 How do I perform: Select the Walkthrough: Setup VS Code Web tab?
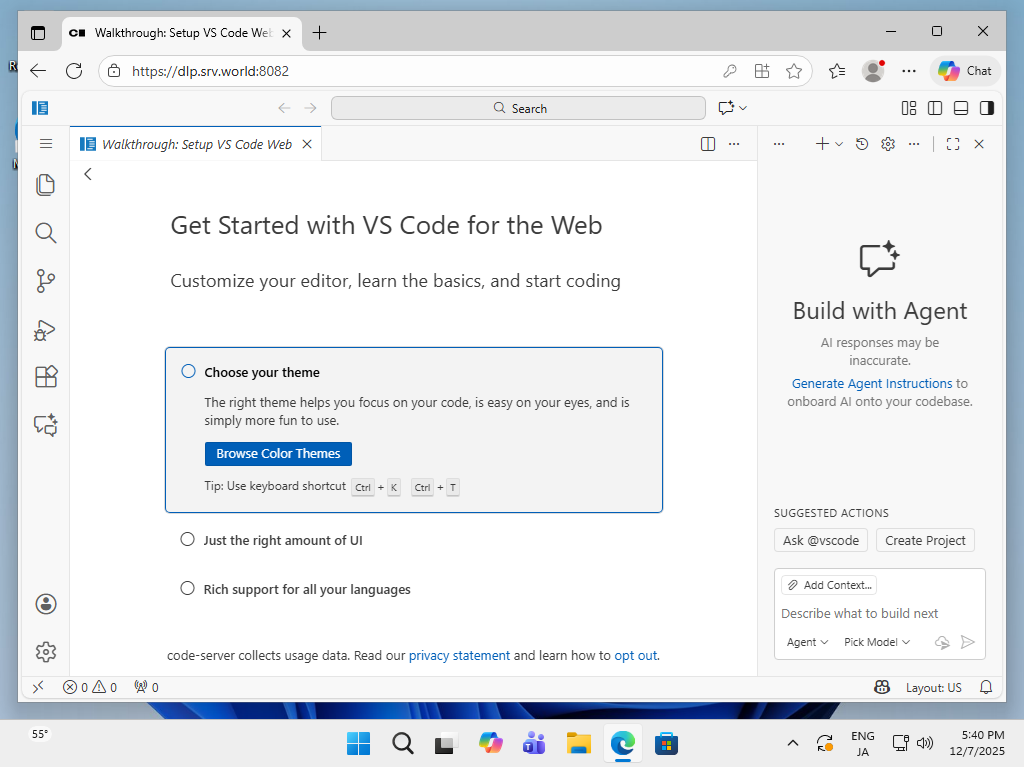point(197,144)
